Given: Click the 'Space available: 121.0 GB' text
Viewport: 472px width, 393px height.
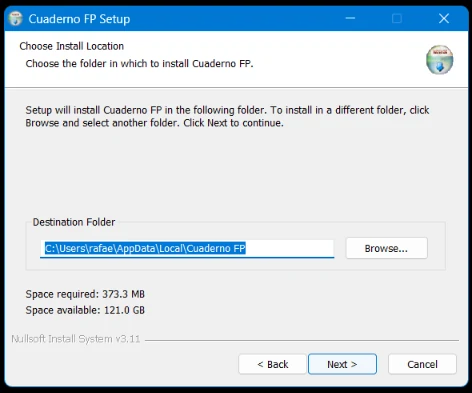Looking at the screenshot, I should [85, 310].
